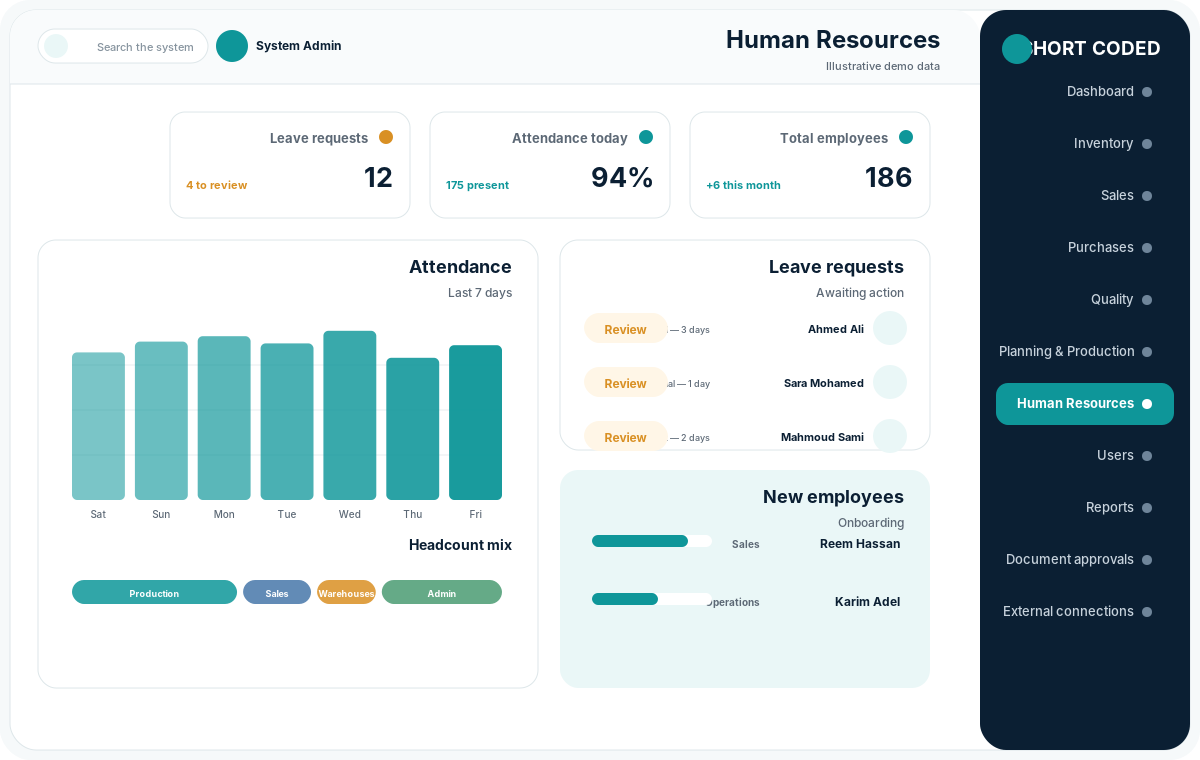
Task: Go to Sales sidebar item
Action: coord(1085,195)
